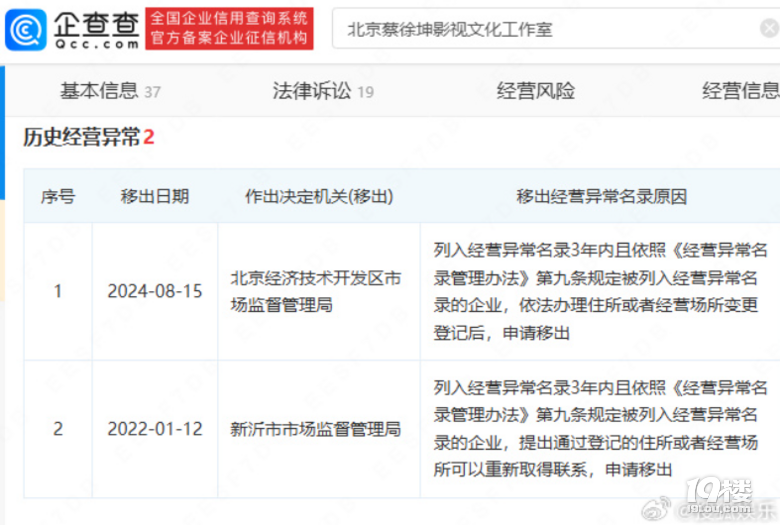
Task: Click the row 1 removal reason text
Action: (600, 291)
